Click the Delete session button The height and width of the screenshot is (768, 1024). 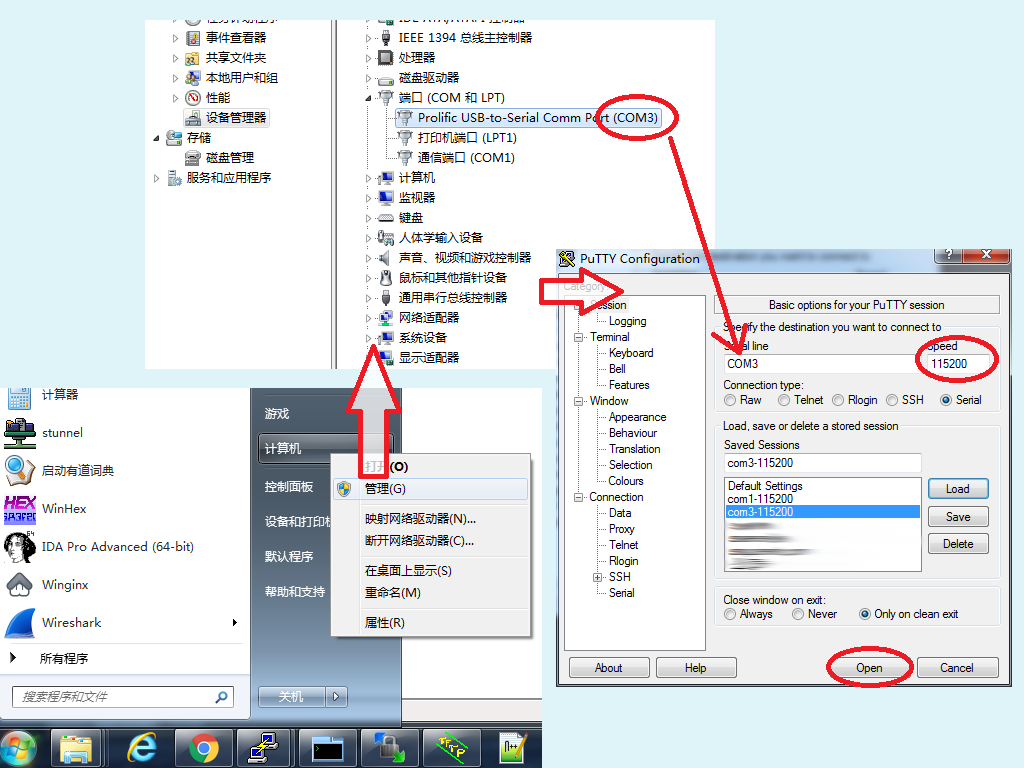(958, 544)
